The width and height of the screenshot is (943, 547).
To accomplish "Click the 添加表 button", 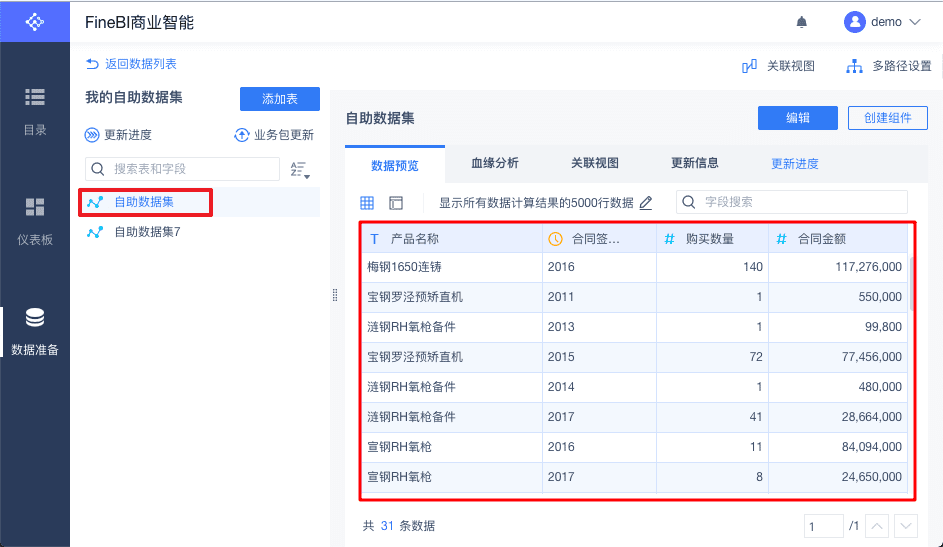I will coord(280,99).
